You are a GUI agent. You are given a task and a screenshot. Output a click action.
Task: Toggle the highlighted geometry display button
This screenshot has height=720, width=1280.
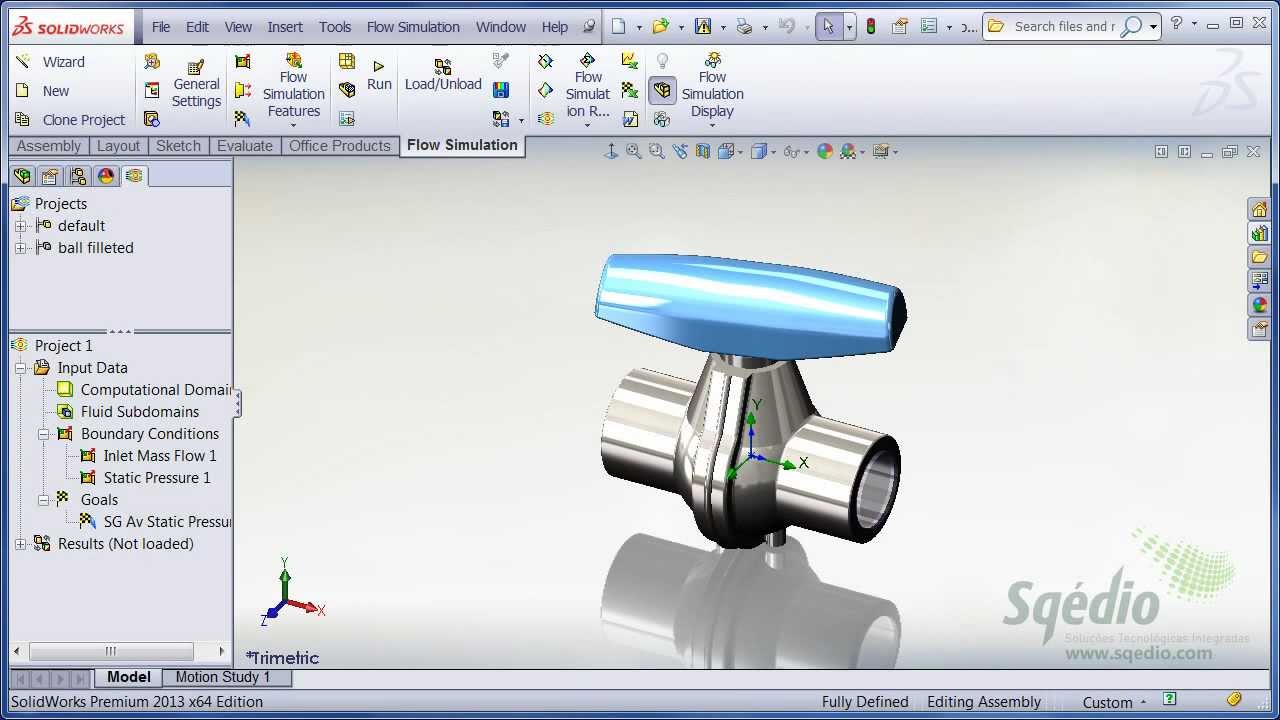(x=662, y=91)
